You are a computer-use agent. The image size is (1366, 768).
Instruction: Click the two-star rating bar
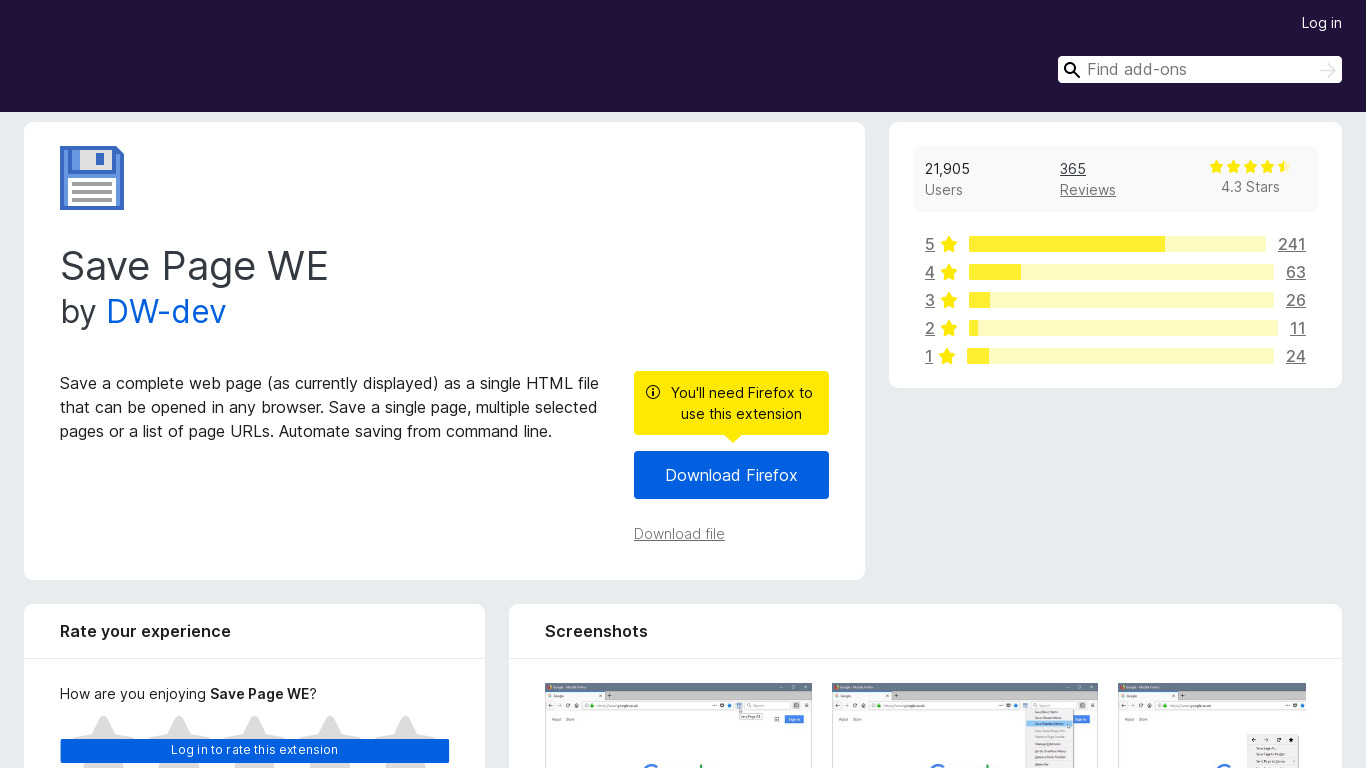pos(1123,328)
